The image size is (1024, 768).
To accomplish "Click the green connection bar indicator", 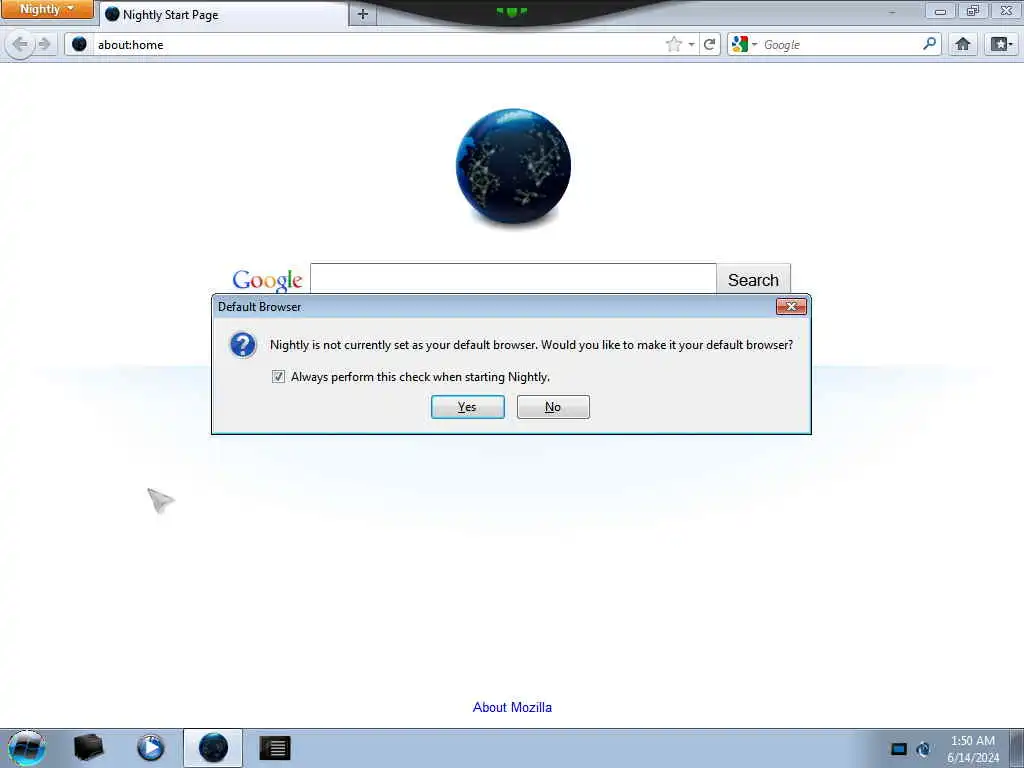I will point(512,11).
